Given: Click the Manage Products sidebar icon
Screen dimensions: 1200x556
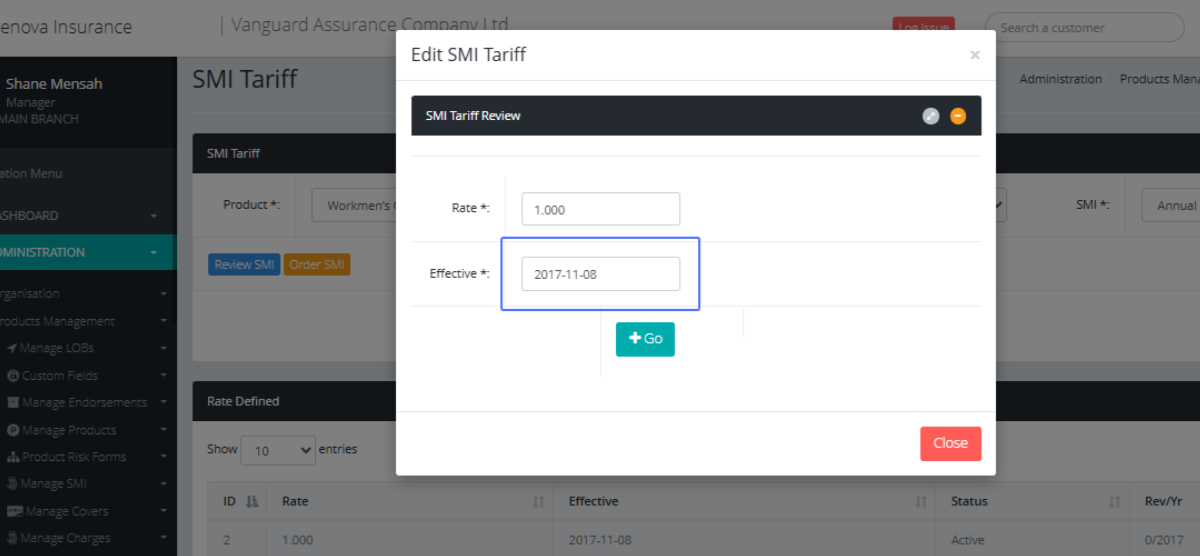Looking at the screenshot, I should (x=14, y=430).
